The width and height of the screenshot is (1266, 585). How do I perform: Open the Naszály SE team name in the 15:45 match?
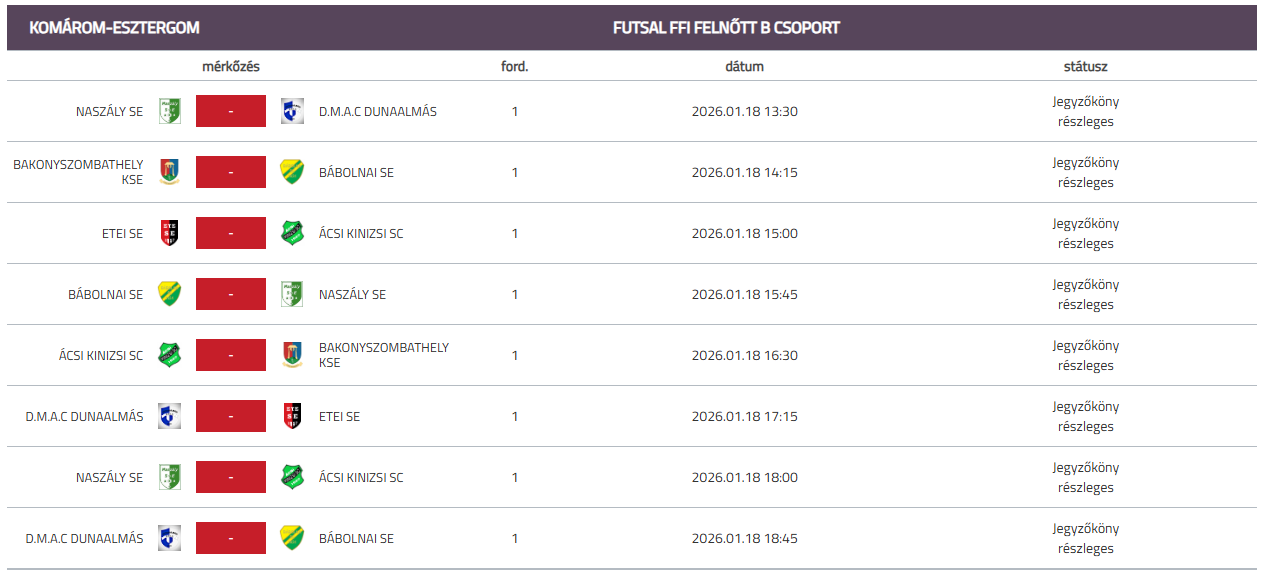[352, 294]
